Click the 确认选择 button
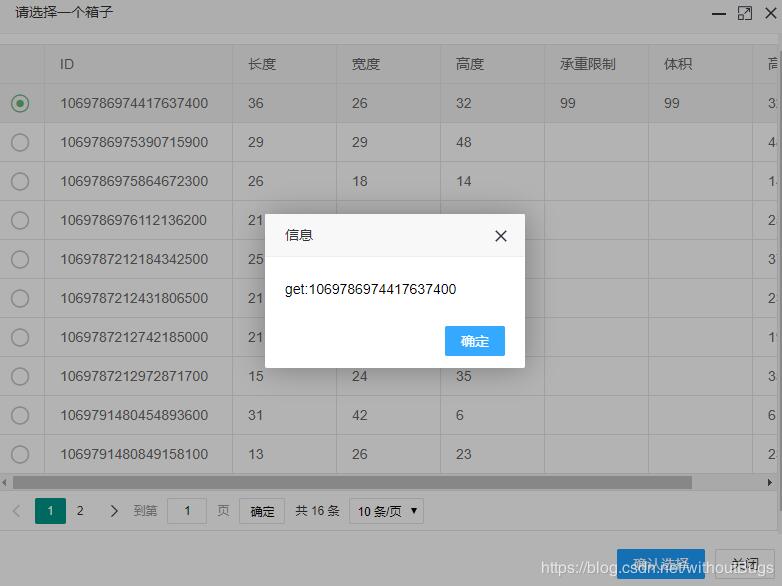The height and width of the screenshot is (586, 782). (661, 564)
